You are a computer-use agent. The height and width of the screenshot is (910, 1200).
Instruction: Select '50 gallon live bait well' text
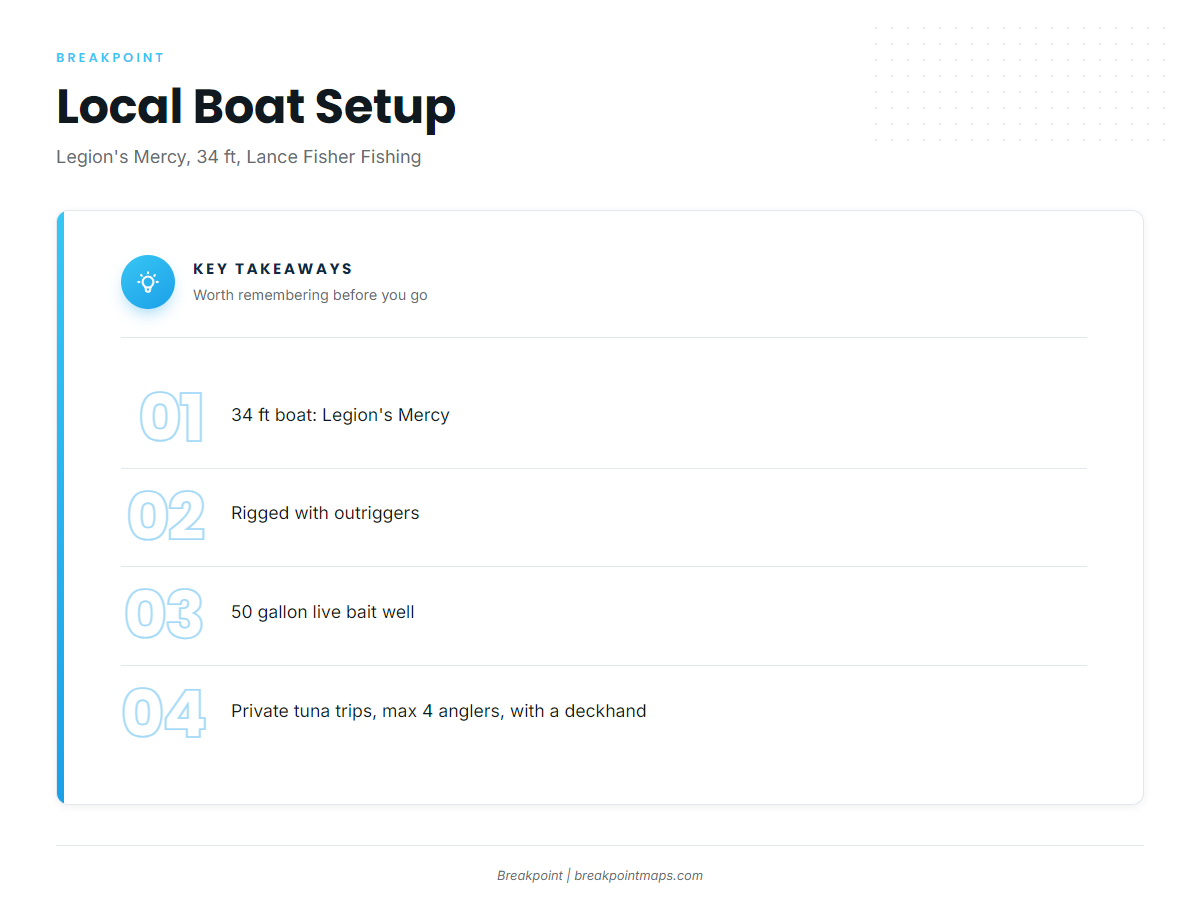[x=323, y=612]
